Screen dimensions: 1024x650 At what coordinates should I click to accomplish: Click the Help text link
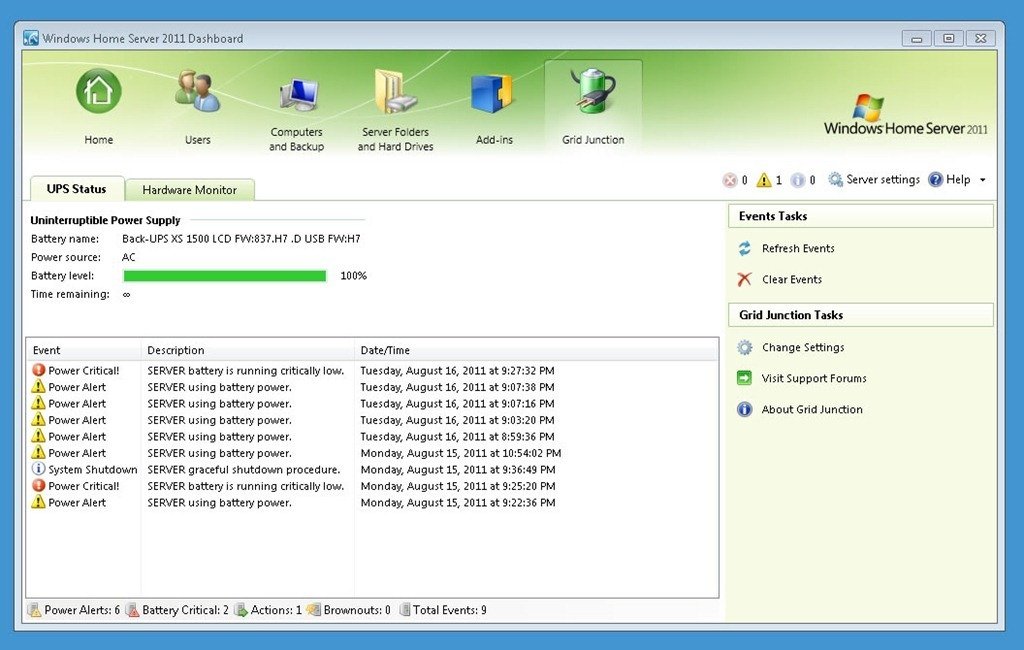958,180
